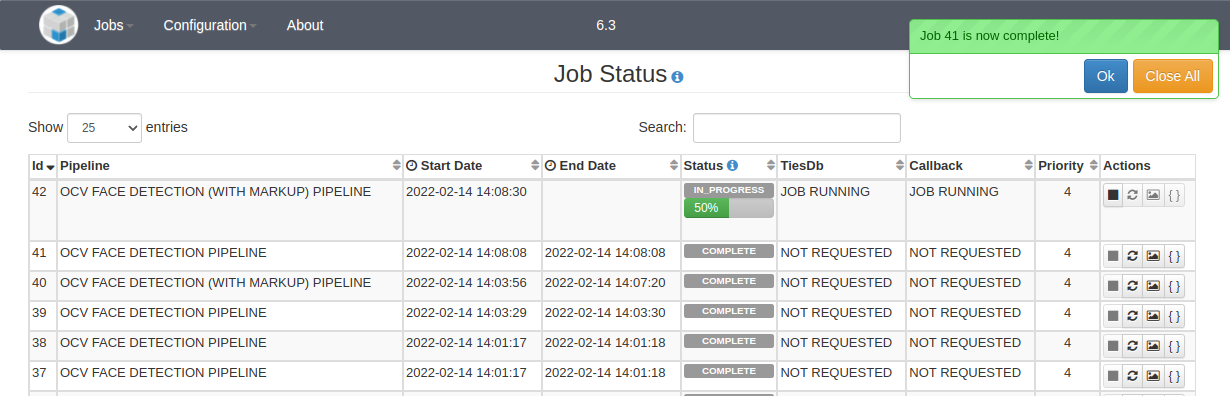Open the braces JSON icon for job 40
This screenshot has height=396, width=1230.
[1174, 286]
